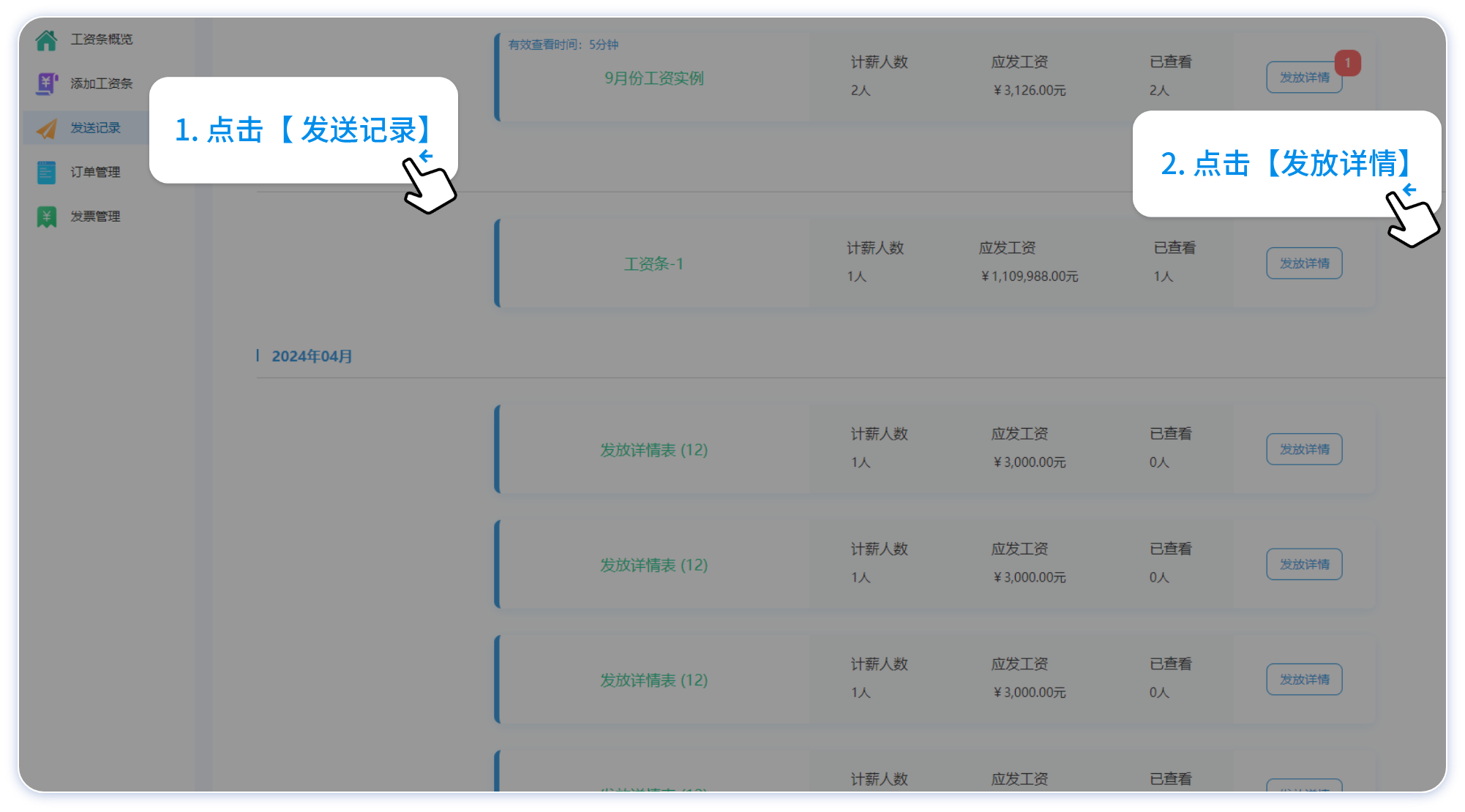The image size is (1465, 812).
Task: Click the home icon for 工资条概览
Action: (46, 40)
